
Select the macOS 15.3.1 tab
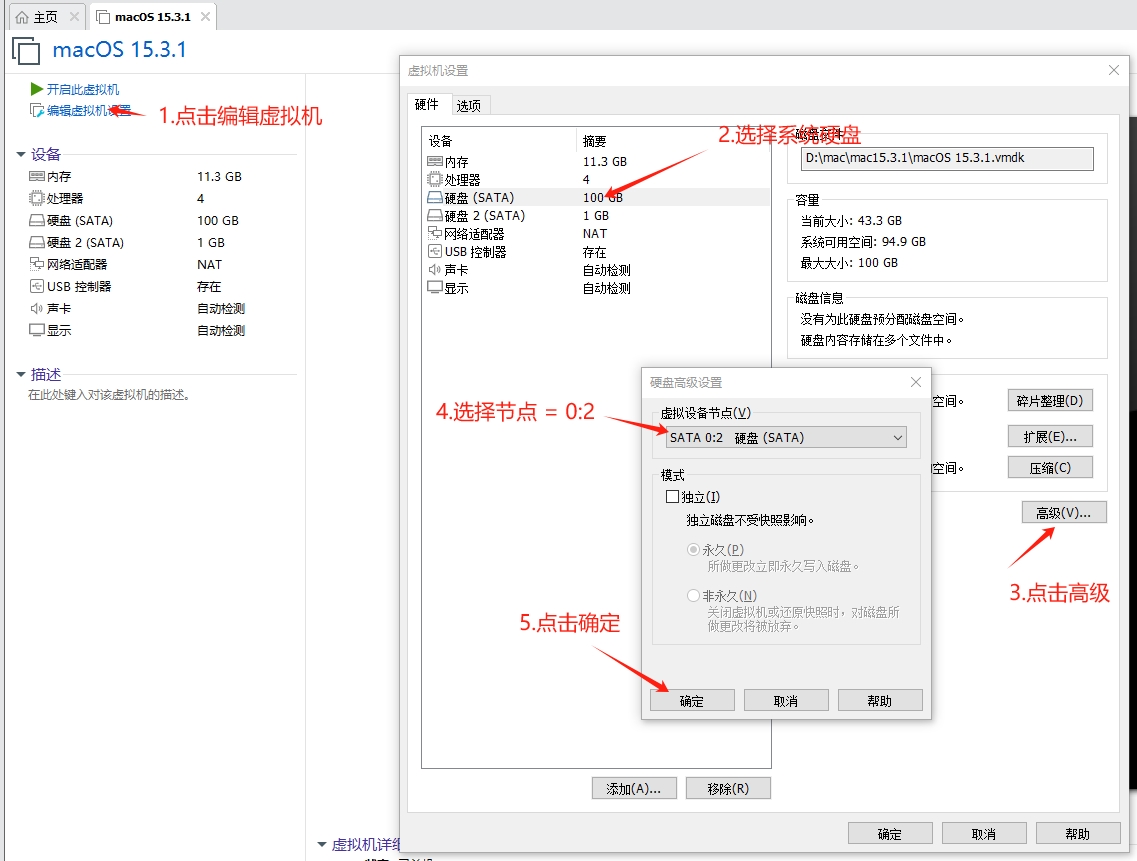pos(152,17)
